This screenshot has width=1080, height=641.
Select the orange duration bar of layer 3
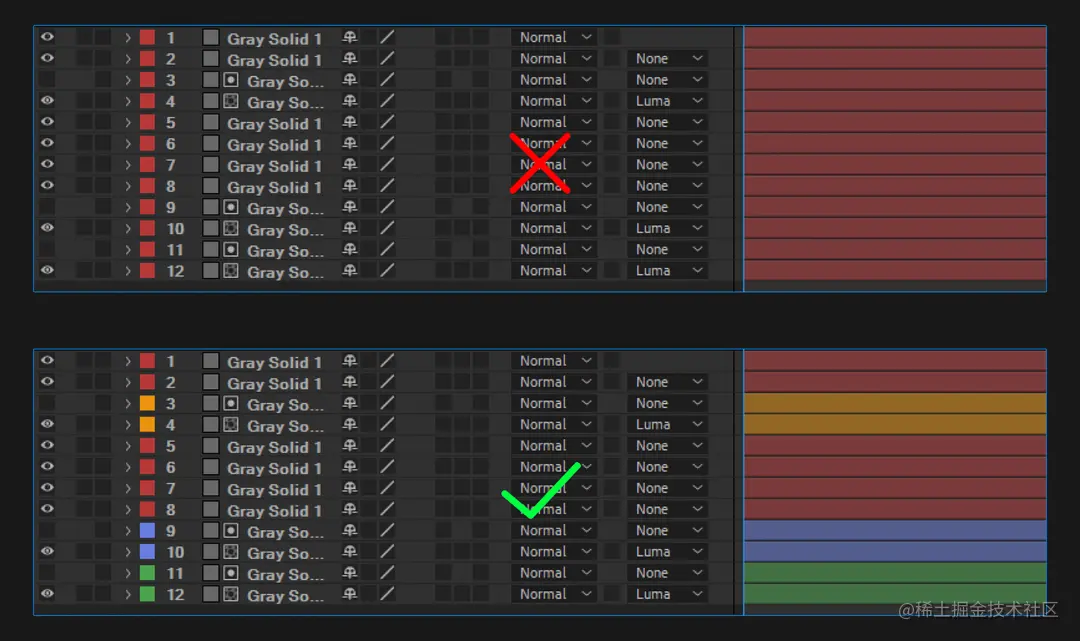895,403
